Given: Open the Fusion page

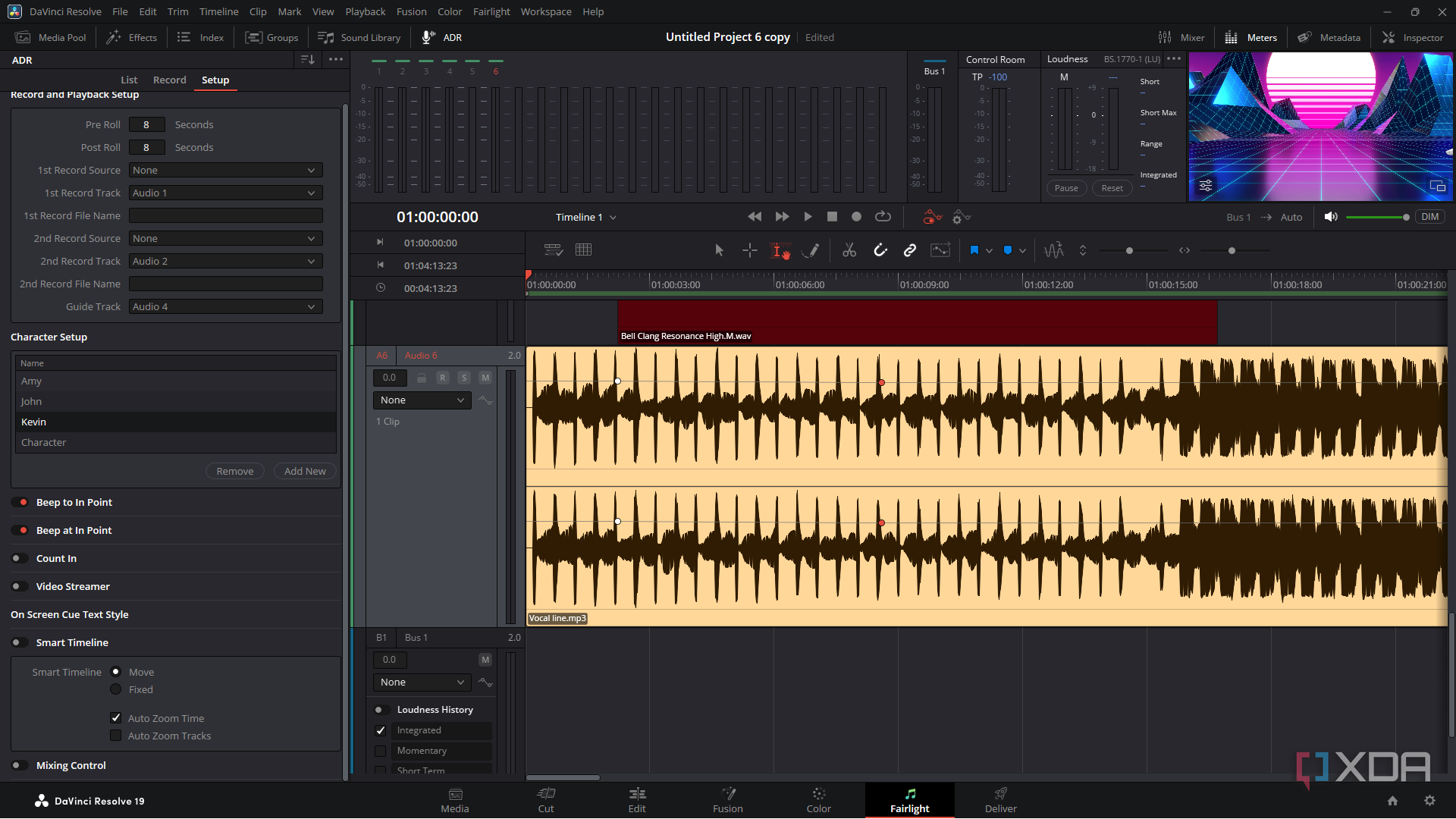Looking at the screenshot, I should 728,800.
